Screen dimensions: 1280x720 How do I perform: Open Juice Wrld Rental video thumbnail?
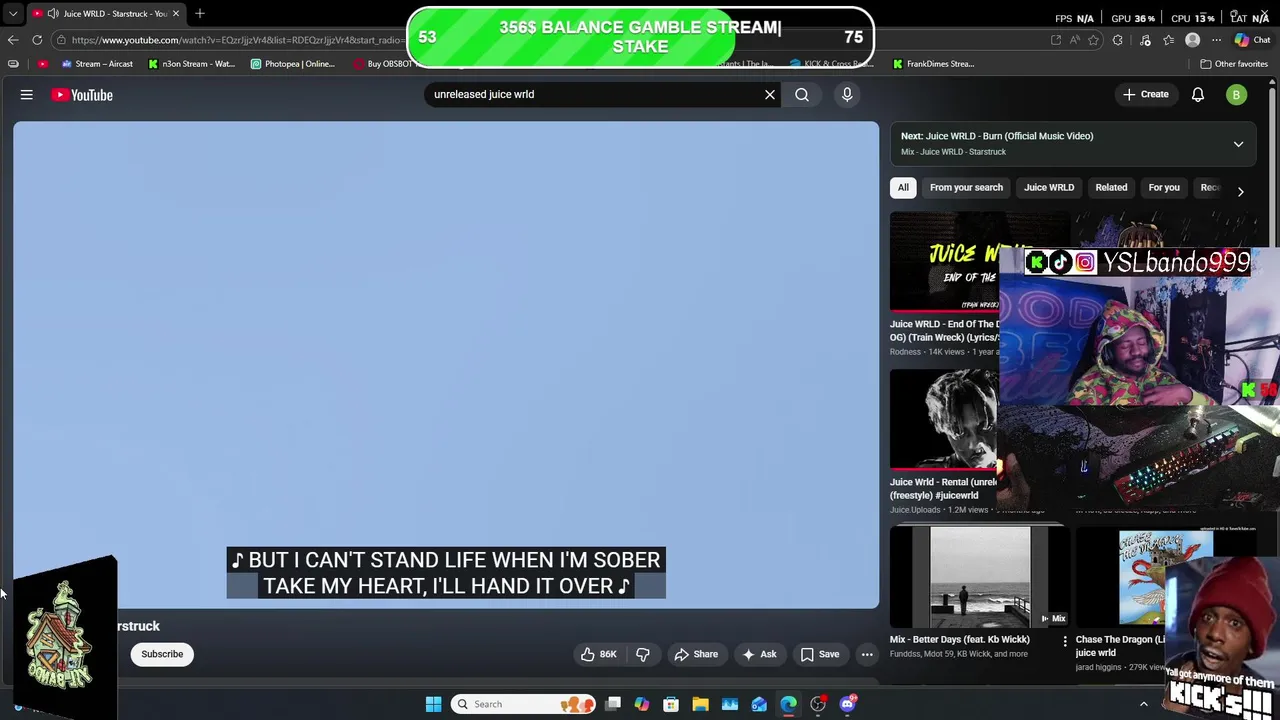(944, 420)
